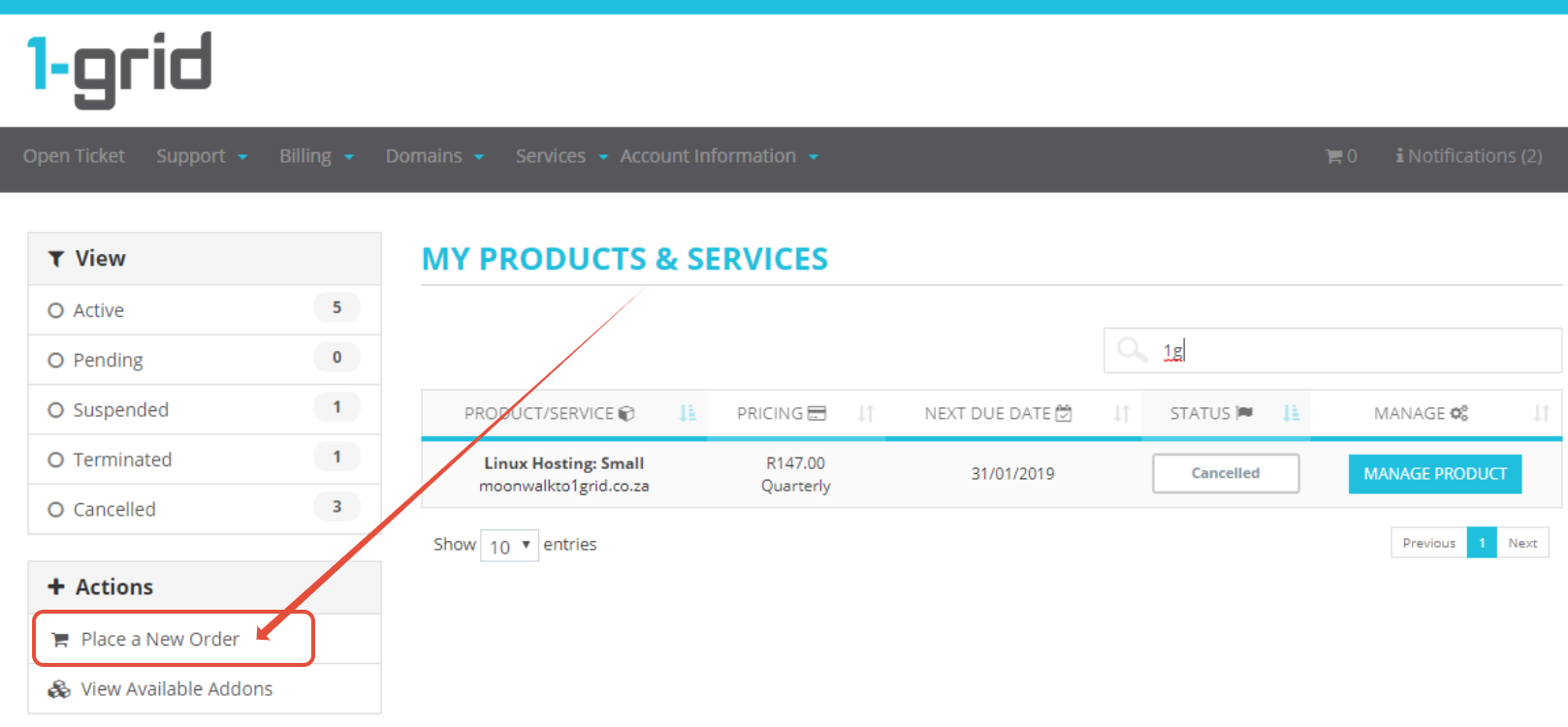Click the Cancelled count badge 3

336,506
